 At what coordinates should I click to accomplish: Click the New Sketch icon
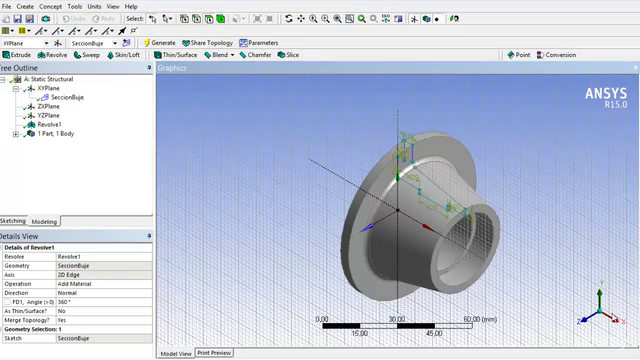pyautogui.click(x=127, y=43)
